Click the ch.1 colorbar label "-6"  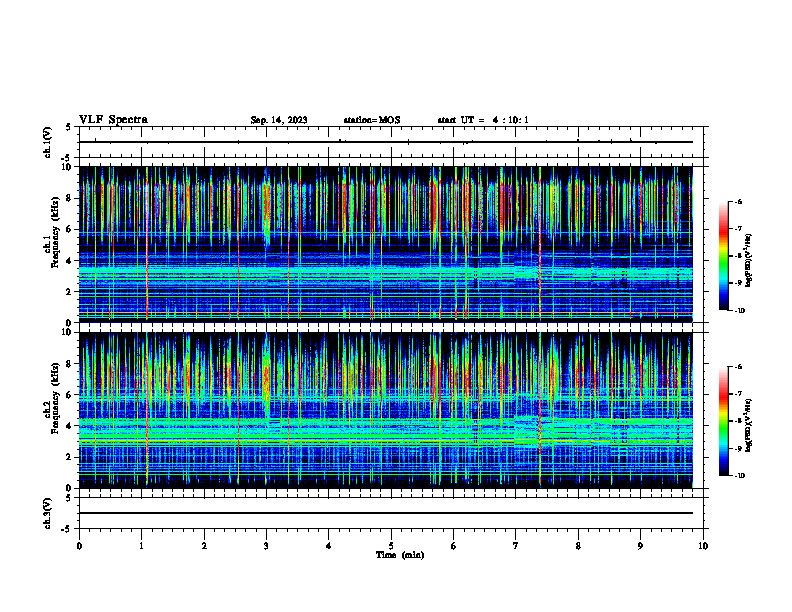pos(738,201)
